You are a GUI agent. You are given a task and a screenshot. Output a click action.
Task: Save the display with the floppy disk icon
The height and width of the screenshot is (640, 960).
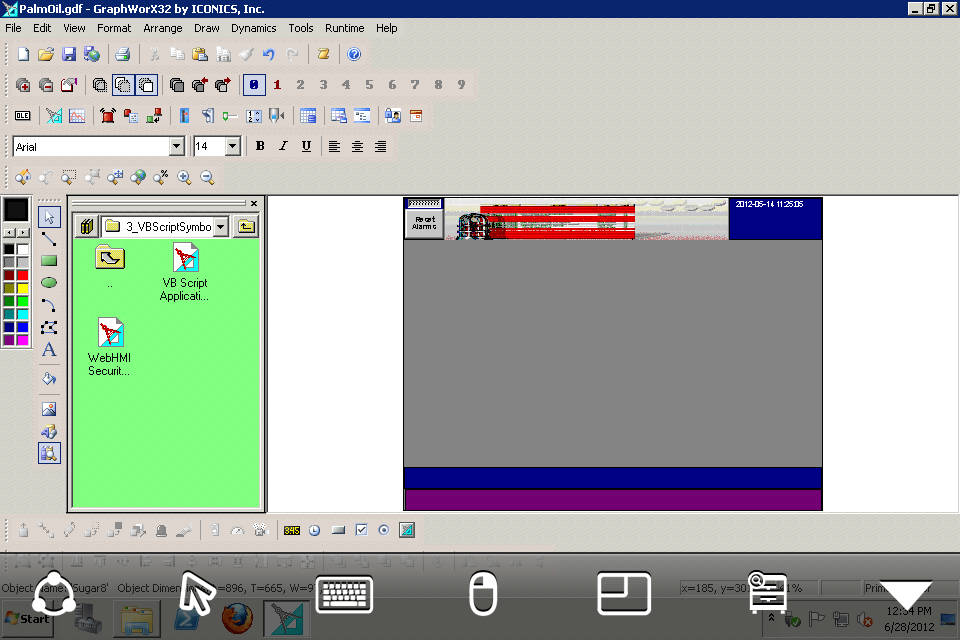click(x=69, y=55)
